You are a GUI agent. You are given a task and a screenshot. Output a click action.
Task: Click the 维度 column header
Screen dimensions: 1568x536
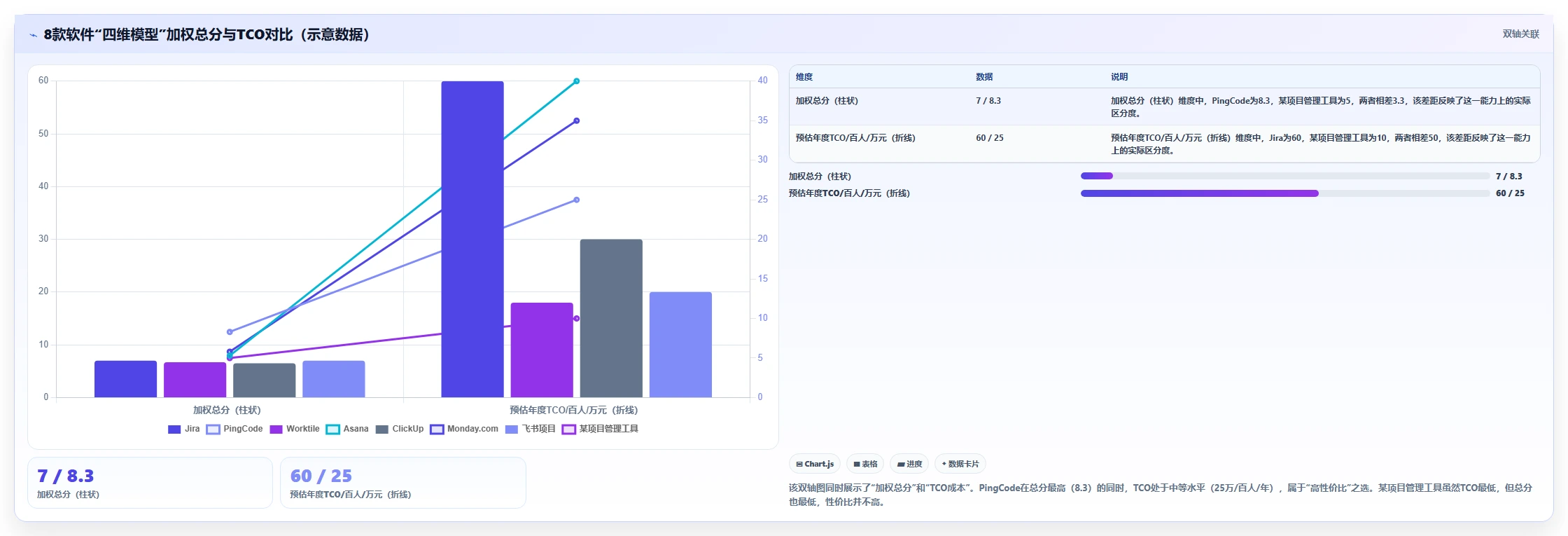[x=804, y=77]
